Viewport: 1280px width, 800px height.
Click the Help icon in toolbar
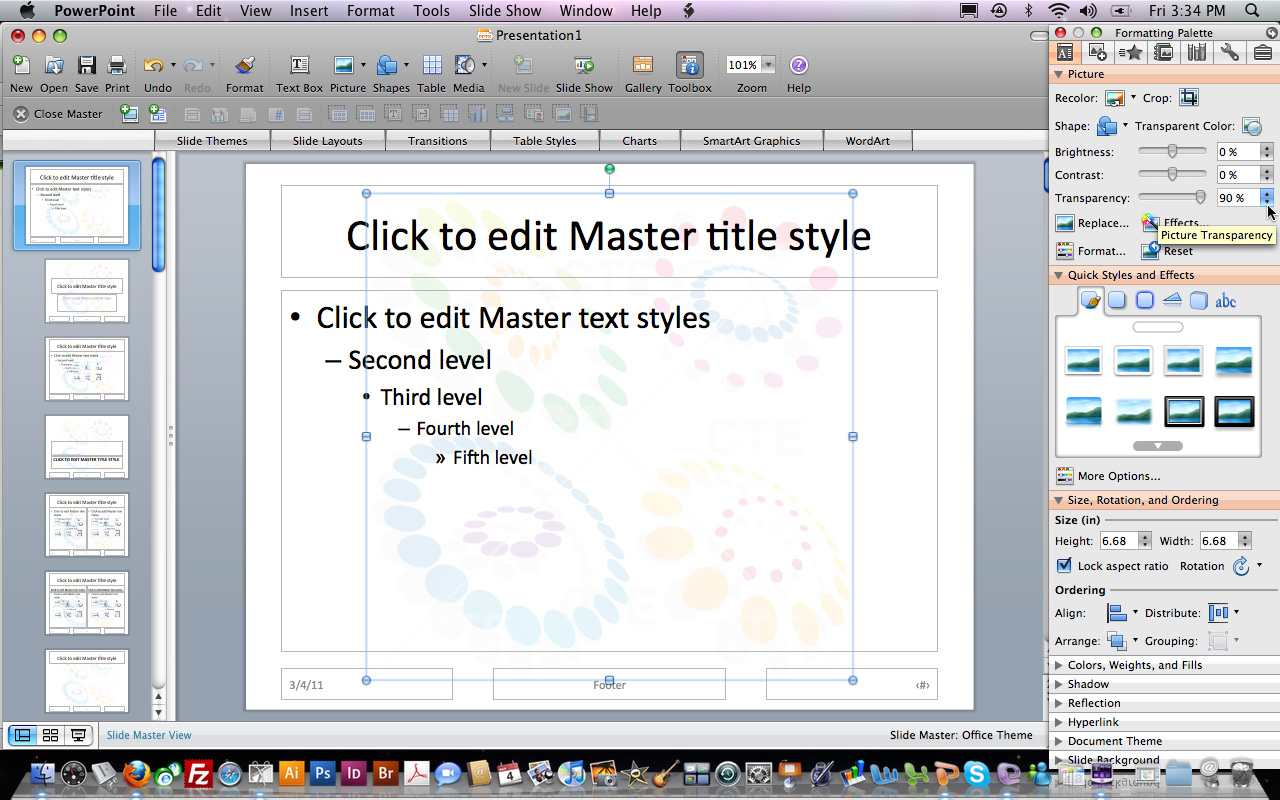(x=798, y=66)
